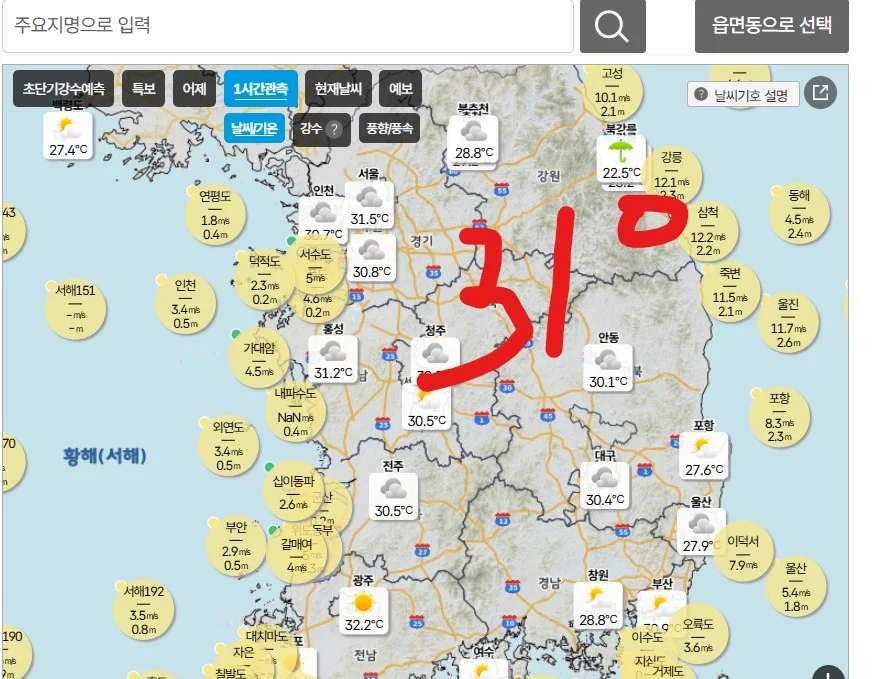The height and width of the screenshot is (679, 874).
Task: Select the 서울 cloudy weather icon
Action: pos(369,196)
